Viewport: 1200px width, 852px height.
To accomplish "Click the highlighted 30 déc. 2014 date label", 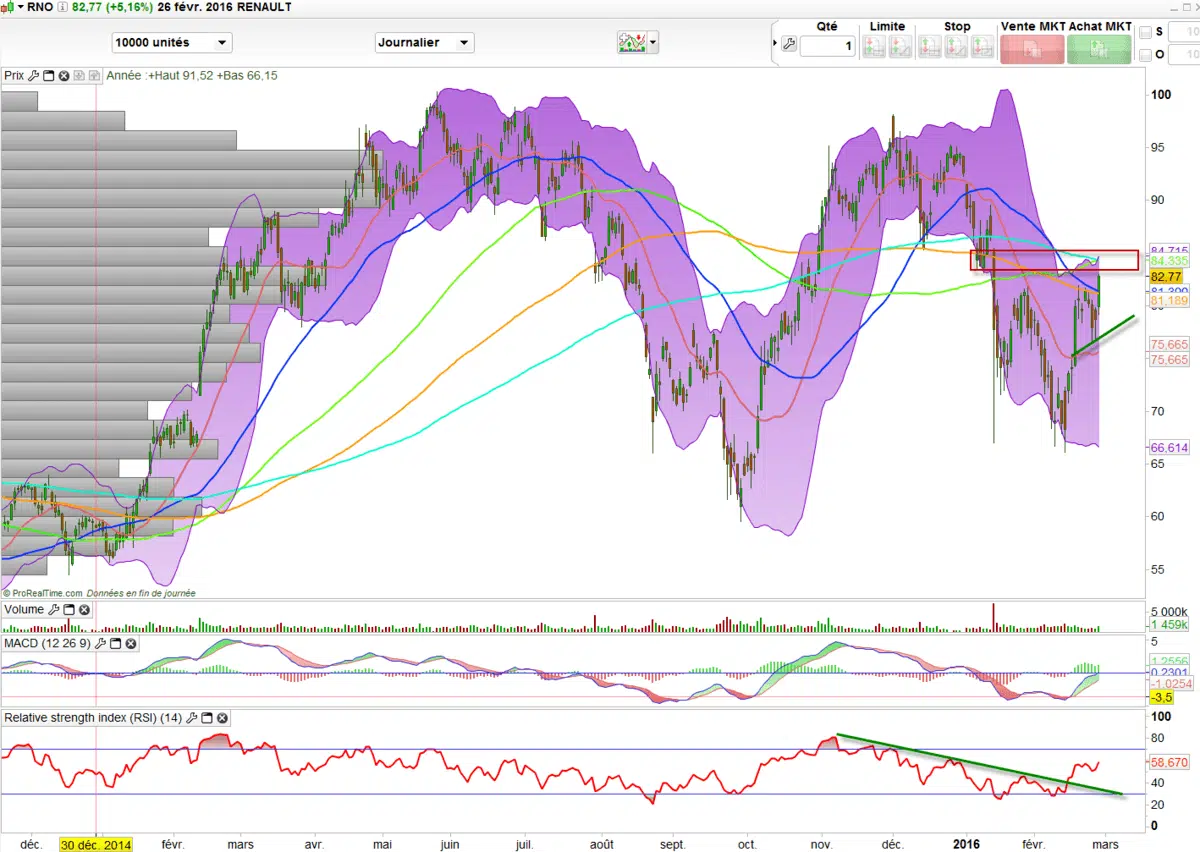I will coord(95,844).
